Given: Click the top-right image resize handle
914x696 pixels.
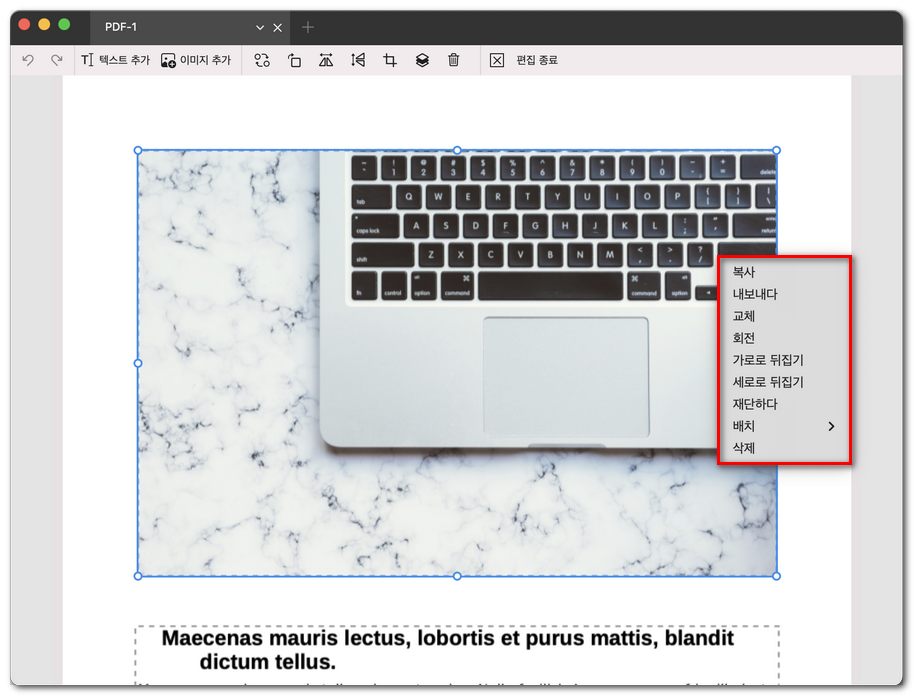Looking at the screenshot, I should pyautogui.click(x=776, y=150).
